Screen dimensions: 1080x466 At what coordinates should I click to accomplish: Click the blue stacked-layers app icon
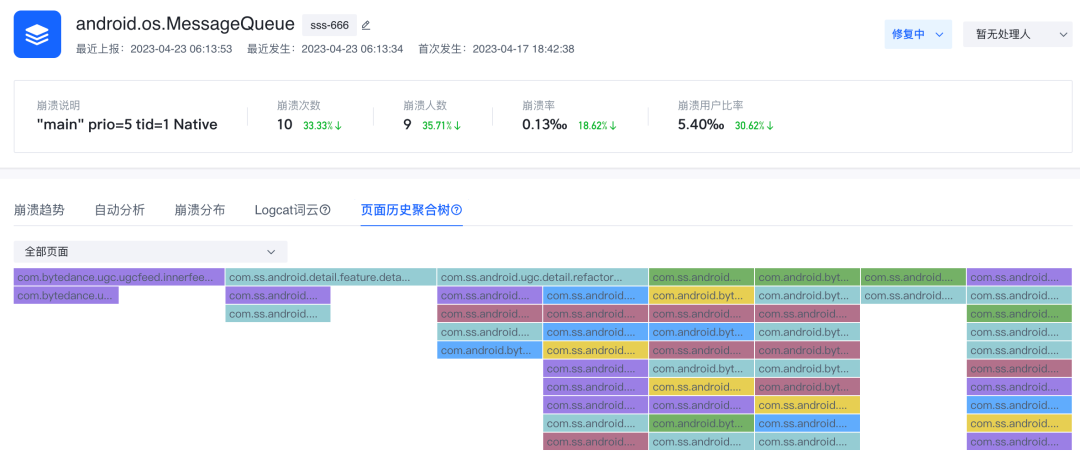(37, 34)
